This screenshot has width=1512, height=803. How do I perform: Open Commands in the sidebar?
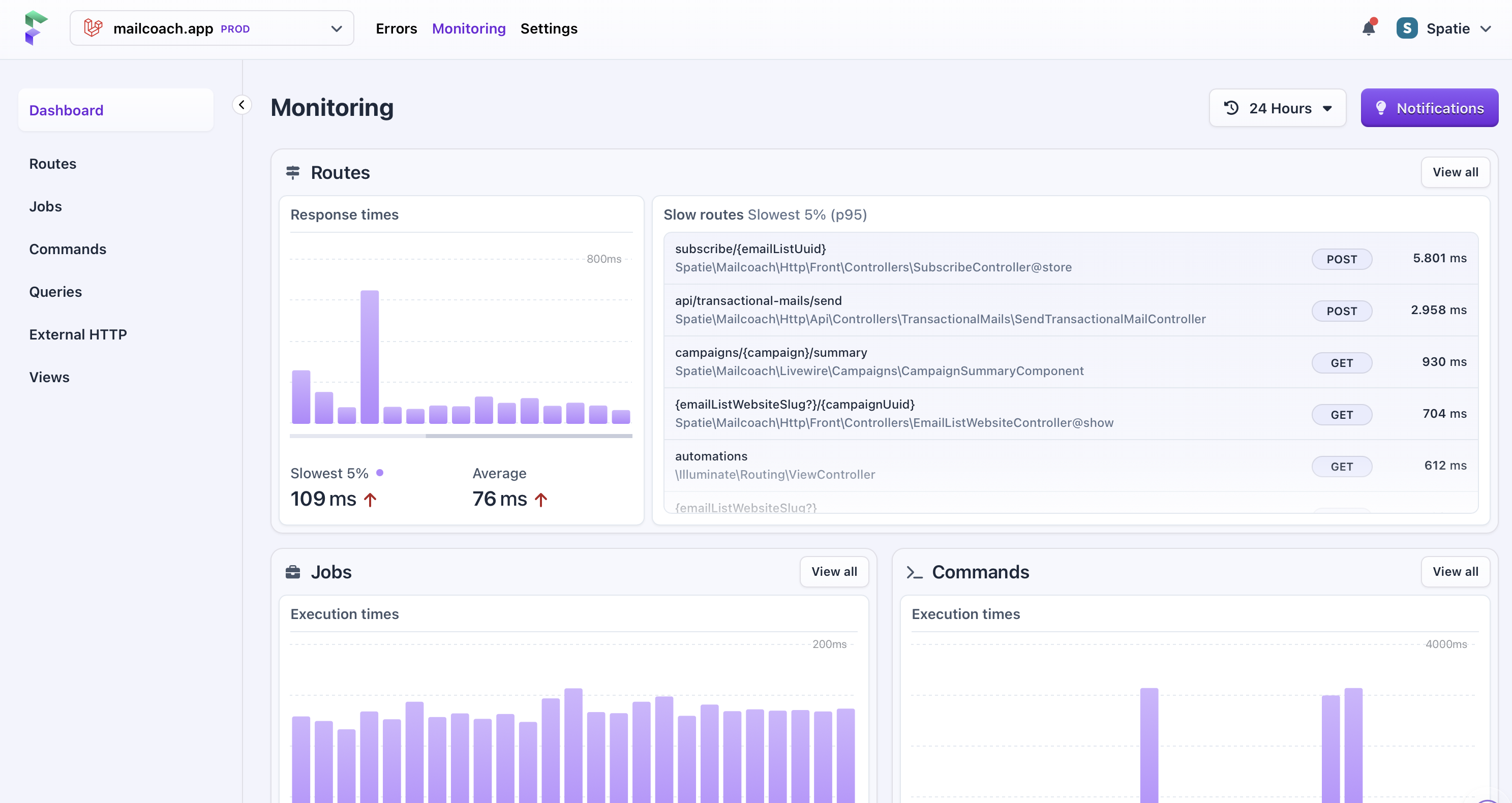[x=68, y=250]
